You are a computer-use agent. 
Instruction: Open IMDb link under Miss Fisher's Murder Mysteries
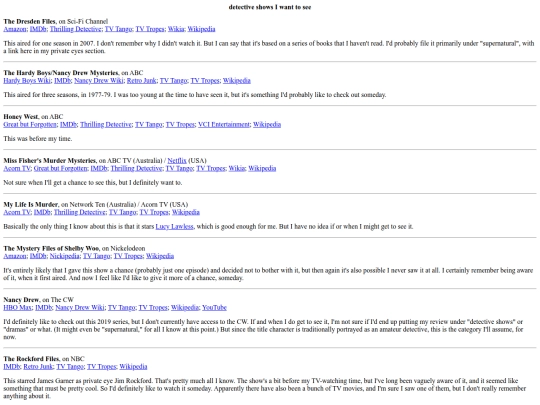99,168
